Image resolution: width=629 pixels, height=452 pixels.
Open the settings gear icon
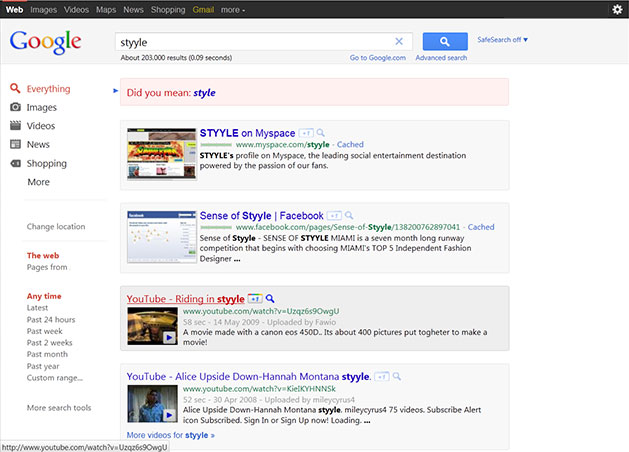coord(617,9)
